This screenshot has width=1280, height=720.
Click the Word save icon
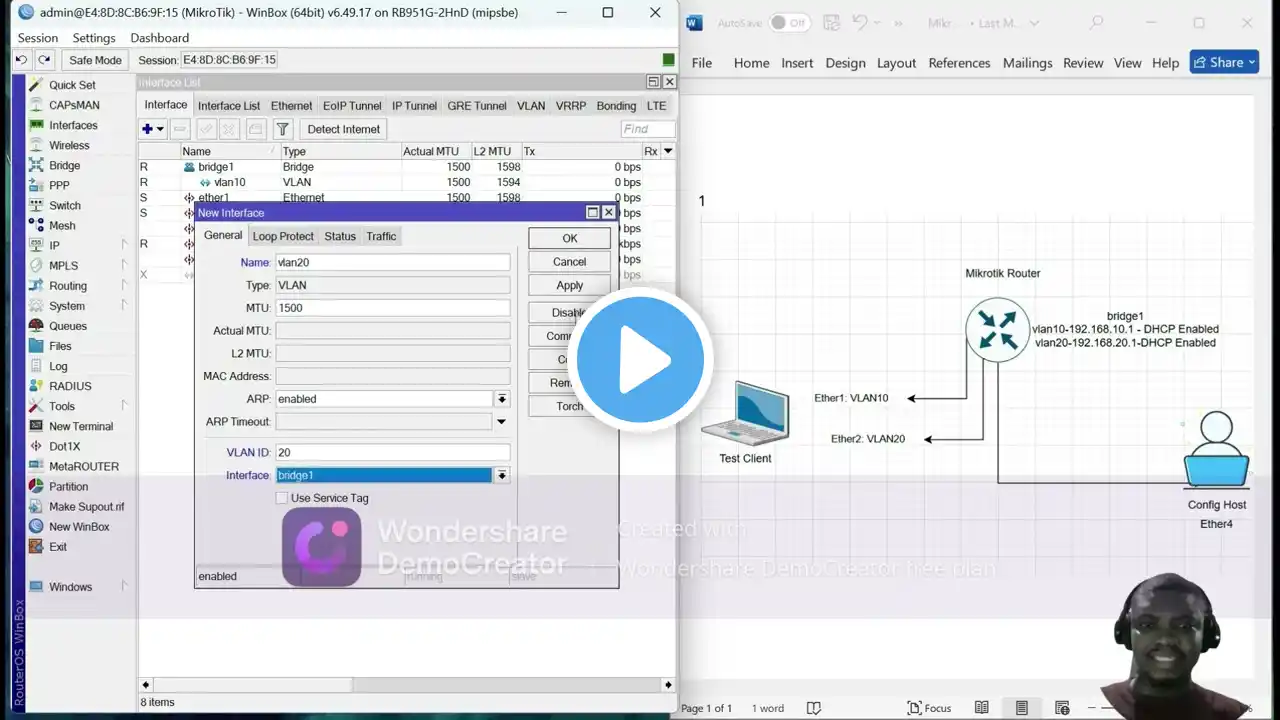click(x=832, y=22)
